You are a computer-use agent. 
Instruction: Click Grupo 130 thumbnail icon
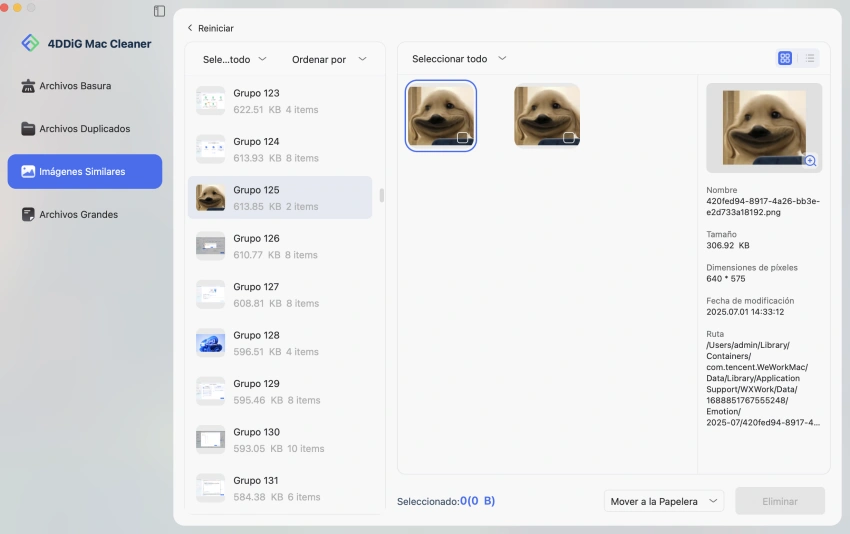tap(210, 440)
